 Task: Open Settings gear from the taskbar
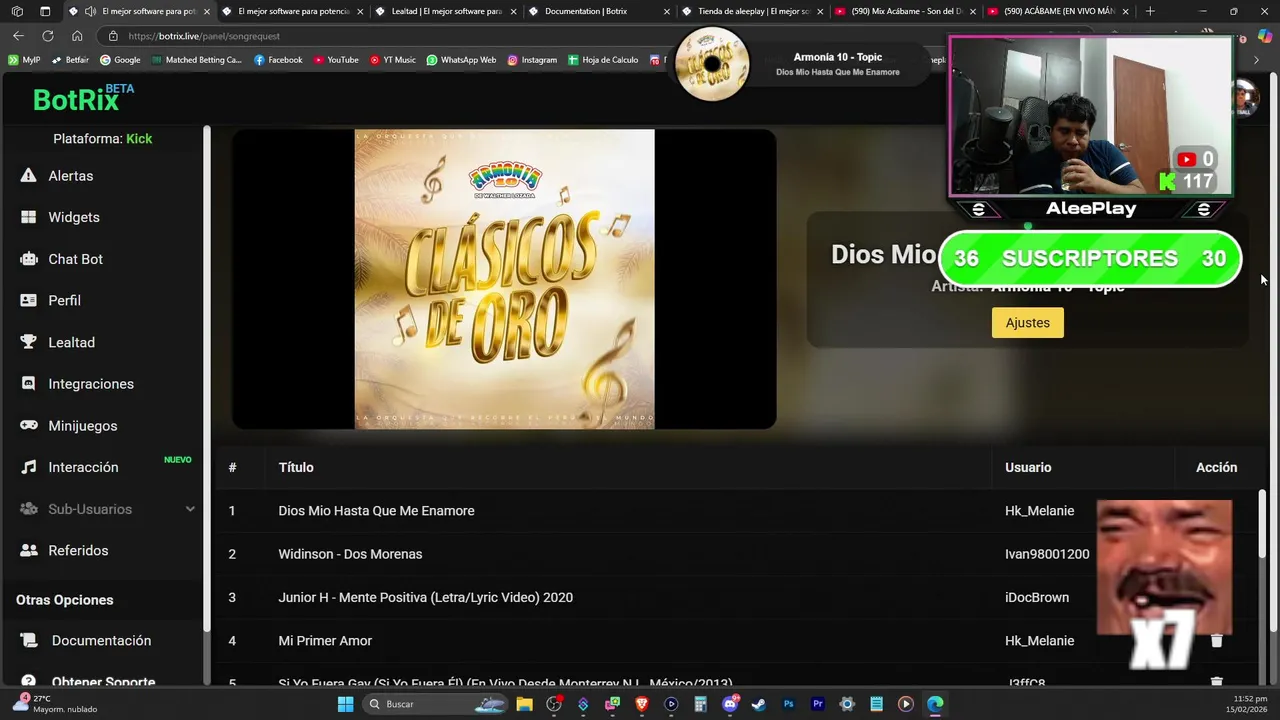pyautogui.click(x=847, y=704)
